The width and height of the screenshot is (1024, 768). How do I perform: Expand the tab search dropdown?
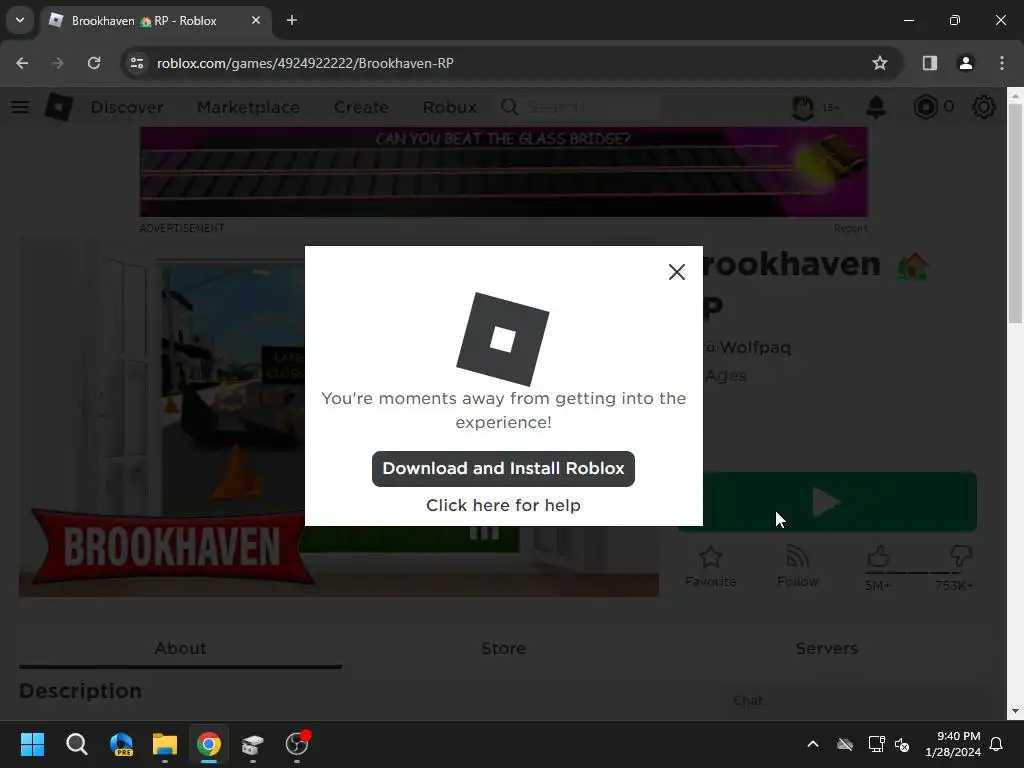[x=20, y=20]
